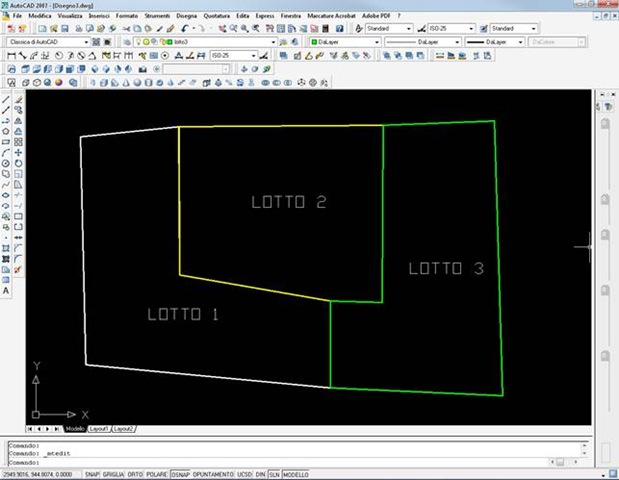Select the Array modify tool
This screenshot has width=619, height=480.
18,142
